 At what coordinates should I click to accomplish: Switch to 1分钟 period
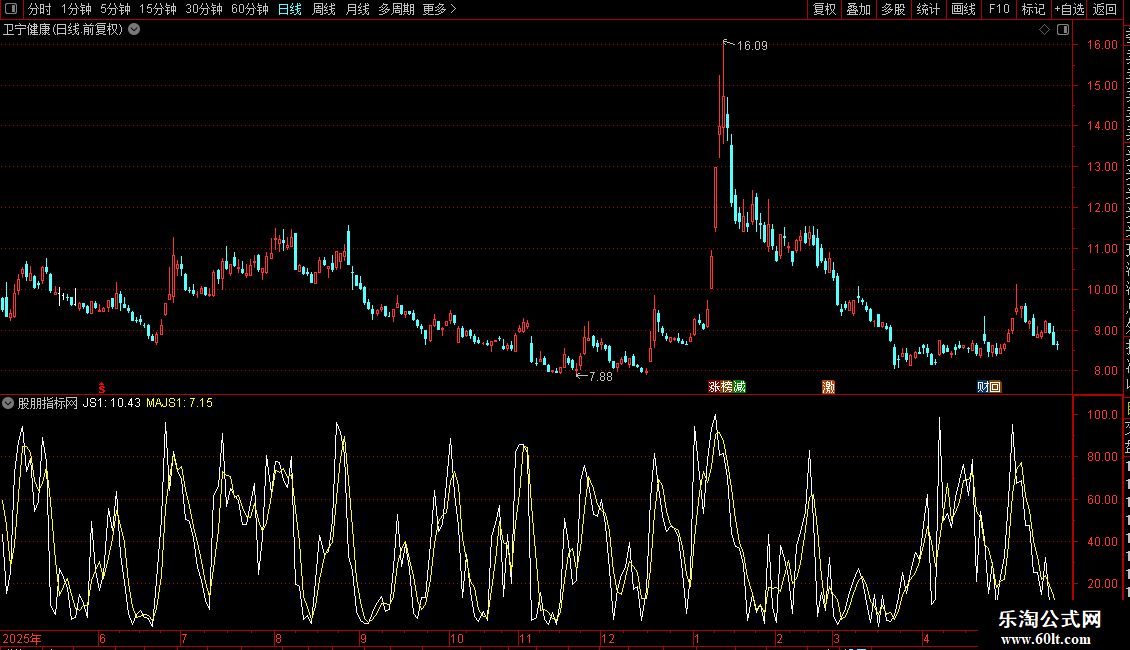(x=76, y=9)
